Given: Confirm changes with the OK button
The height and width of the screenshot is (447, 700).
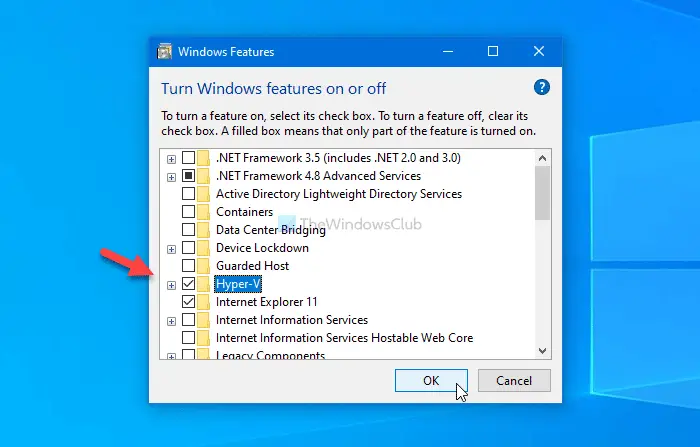Looking at the screenshot, I should click(x=431, y=380).
